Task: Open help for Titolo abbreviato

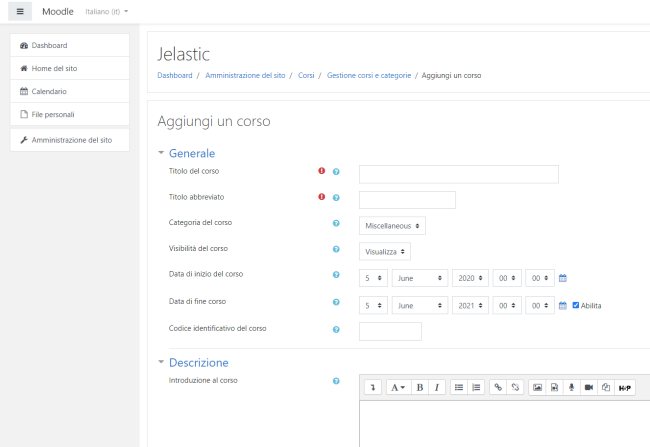Action: [336, 197]
